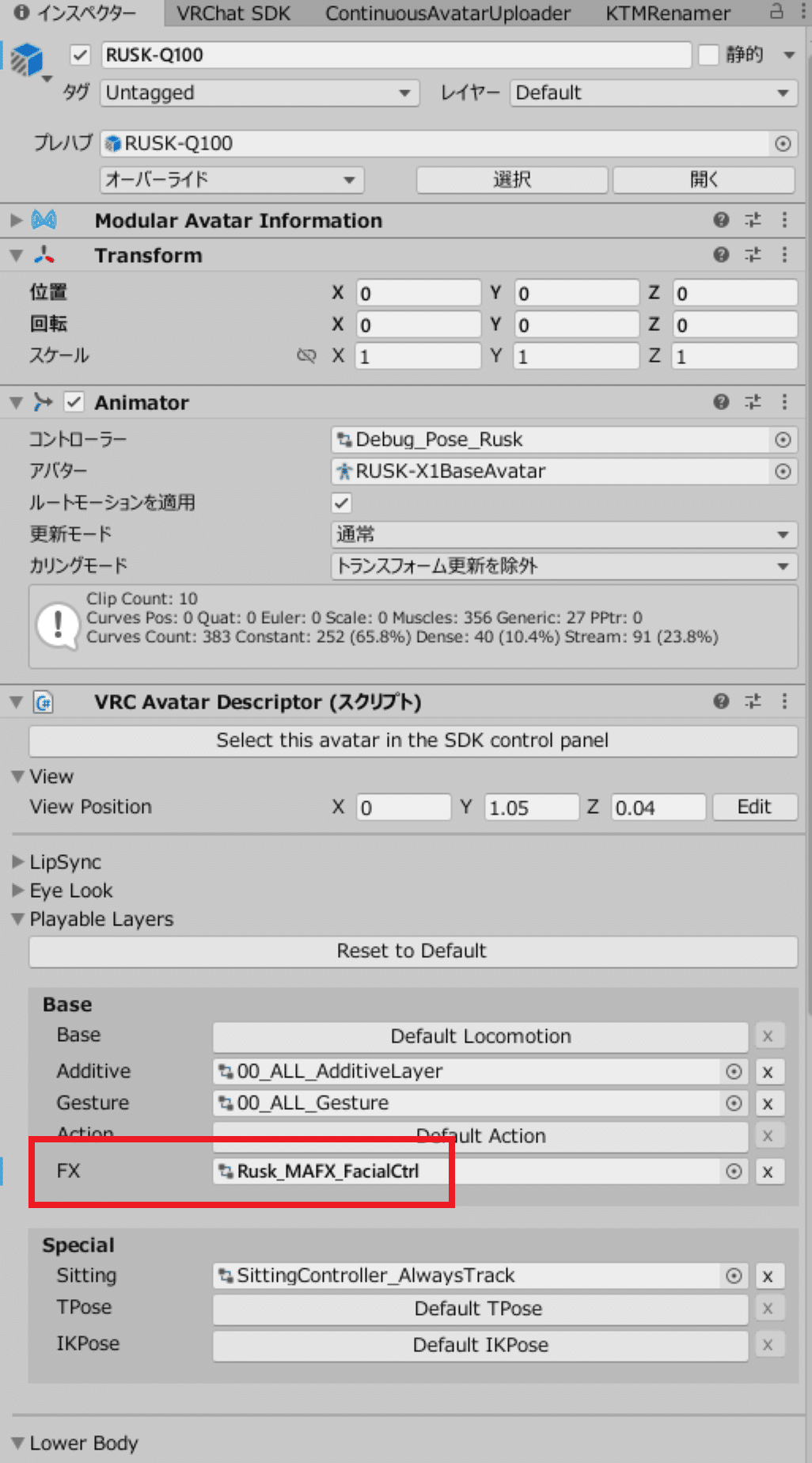
Task: Collapse the Animator component
Action: [x=16, y=402]
